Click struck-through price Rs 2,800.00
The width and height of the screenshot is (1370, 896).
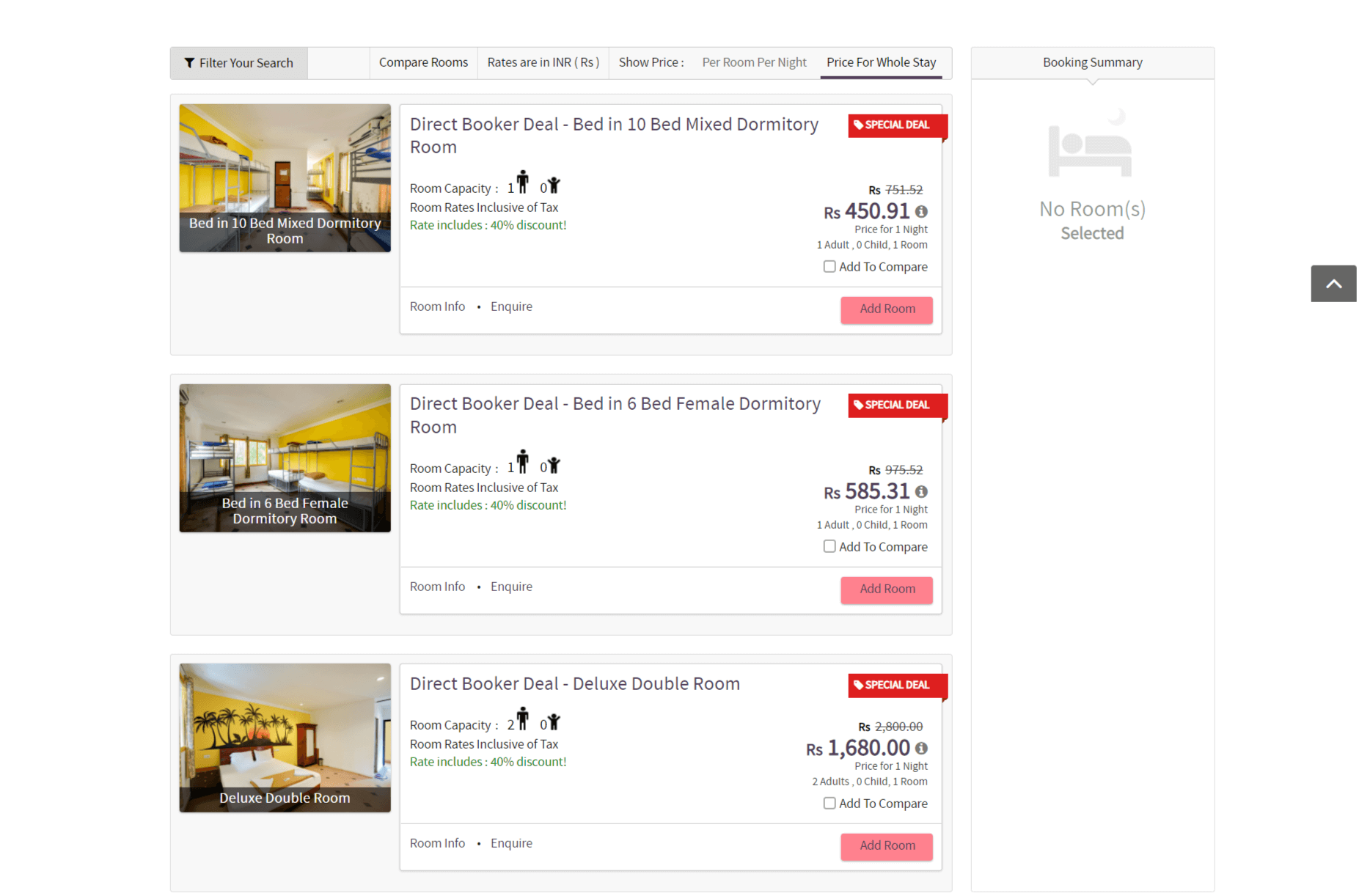[x=890, y=727]
